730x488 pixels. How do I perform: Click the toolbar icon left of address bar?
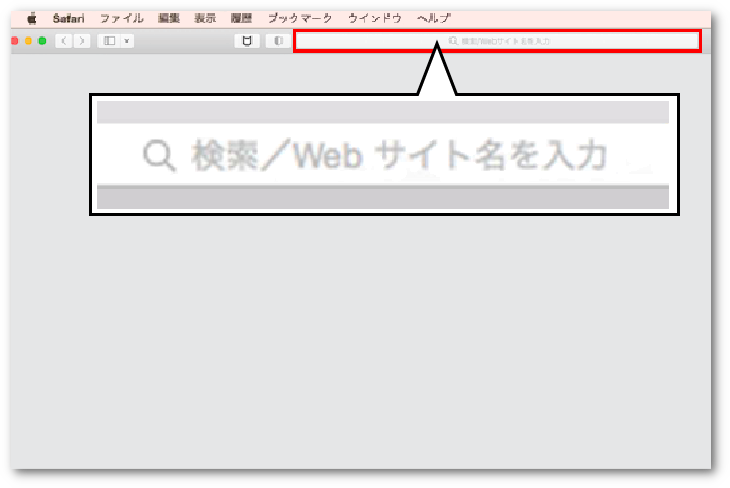point(278,41)
